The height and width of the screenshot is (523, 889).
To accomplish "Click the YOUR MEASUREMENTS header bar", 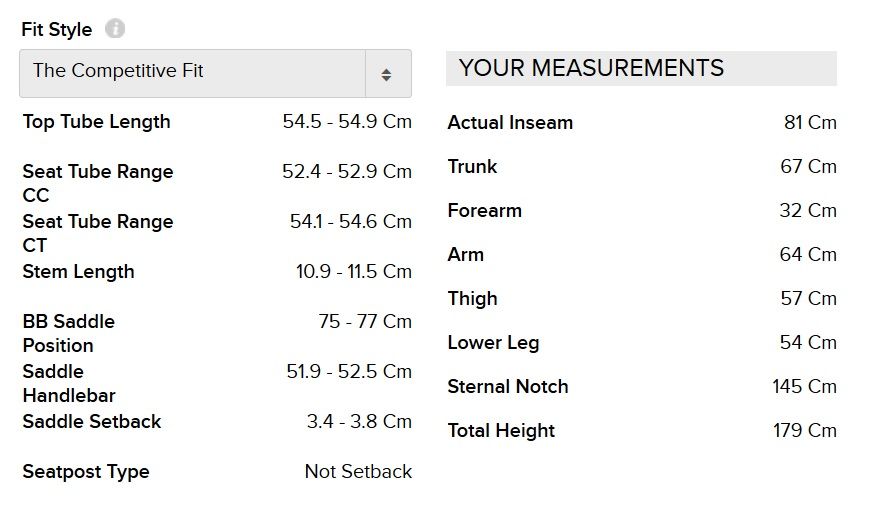I will click(x=640, y=69).
